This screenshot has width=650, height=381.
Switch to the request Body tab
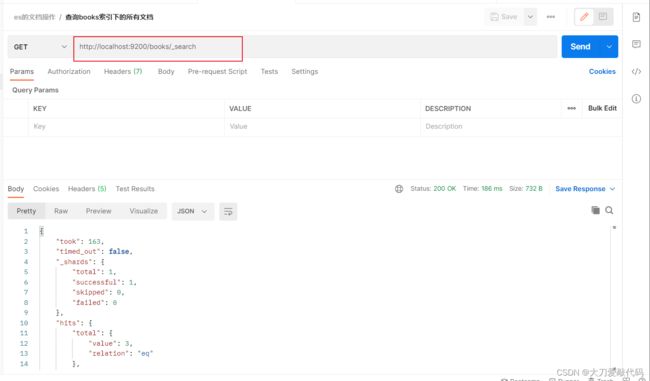166,71
